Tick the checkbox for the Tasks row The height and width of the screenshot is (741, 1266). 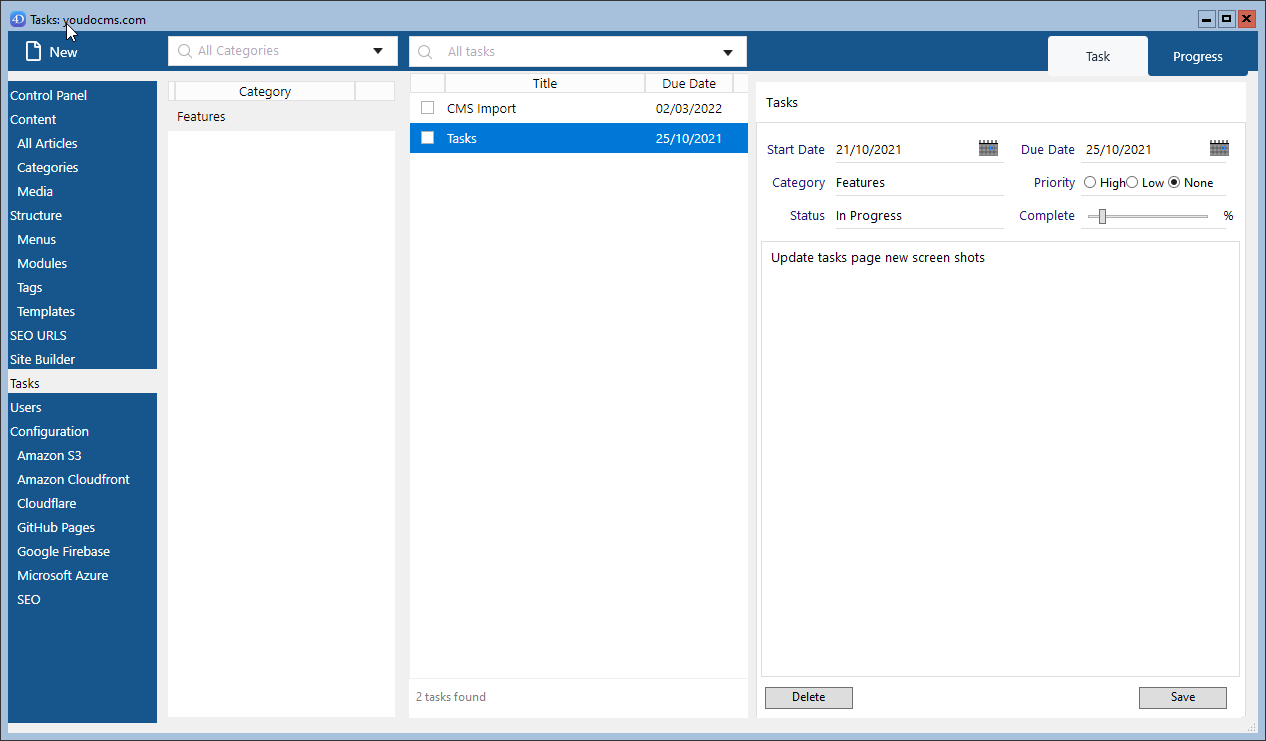tap(428, 138)
